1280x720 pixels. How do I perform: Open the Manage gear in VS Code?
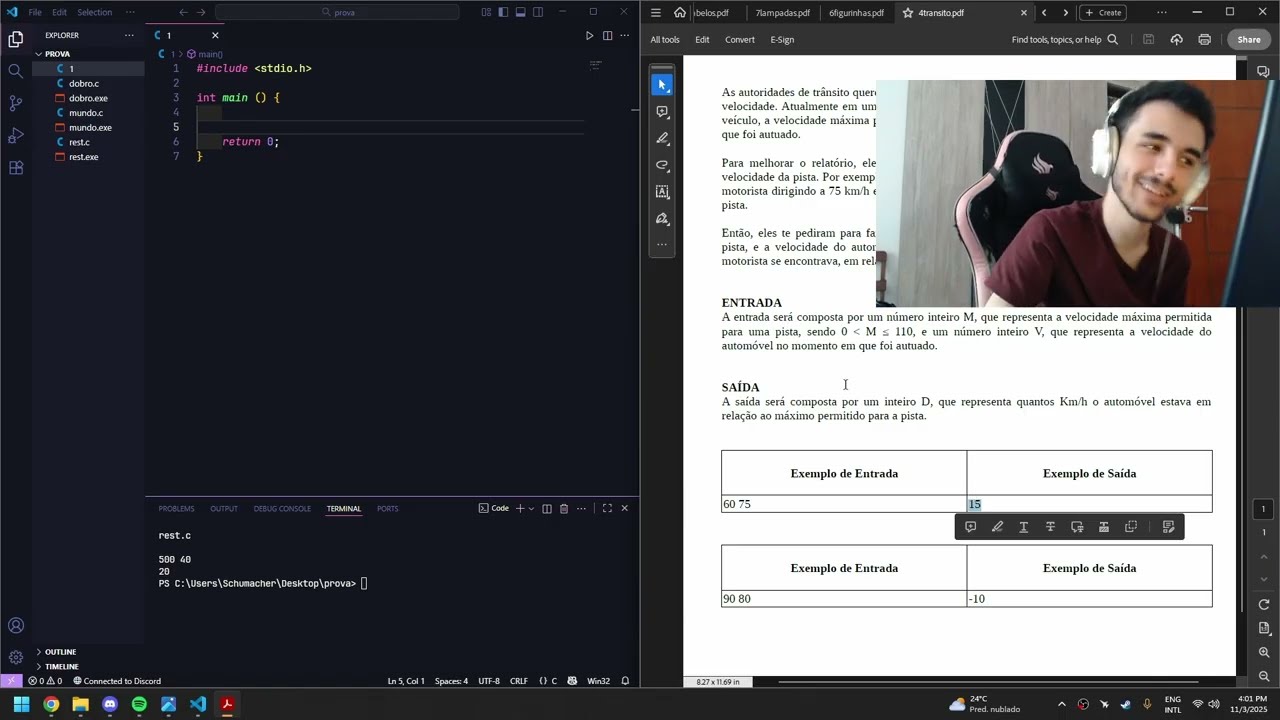(x=15, y=658)
